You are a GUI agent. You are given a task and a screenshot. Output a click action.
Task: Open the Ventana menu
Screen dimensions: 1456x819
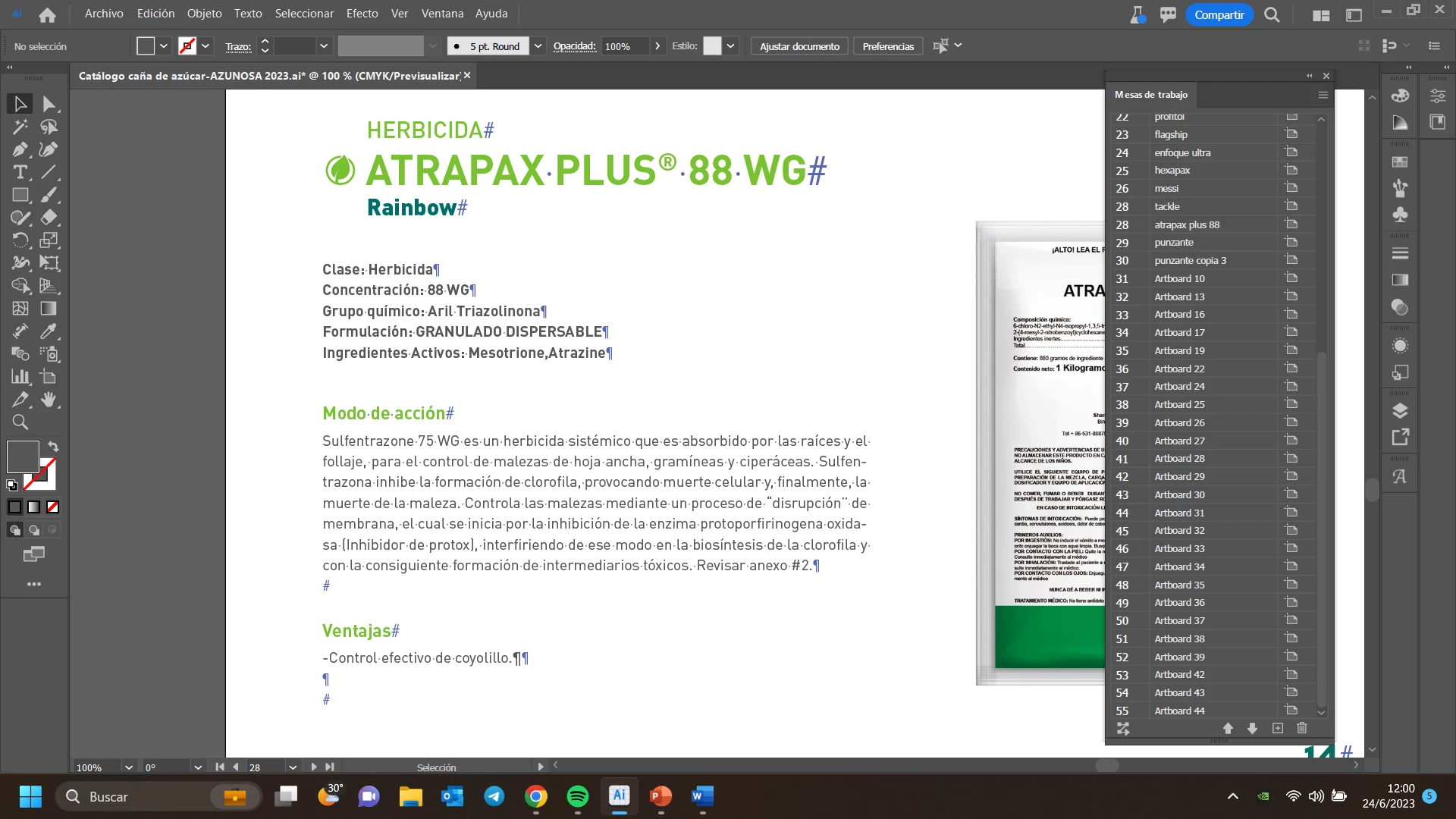[442, 14]
